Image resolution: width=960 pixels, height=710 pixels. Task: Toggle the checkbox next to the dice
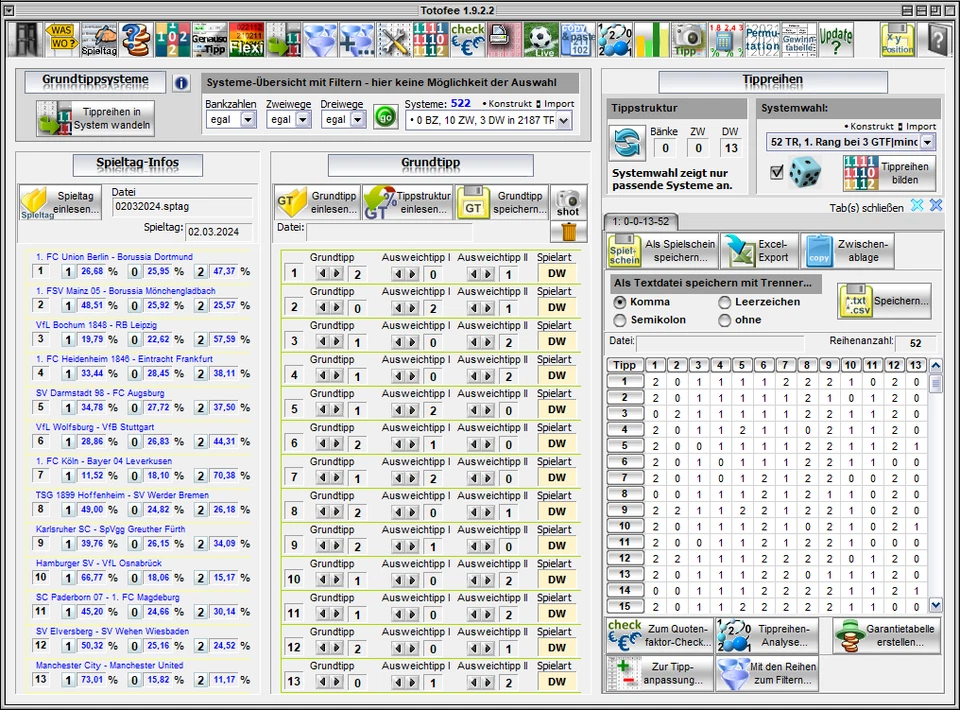pos(776,172)
